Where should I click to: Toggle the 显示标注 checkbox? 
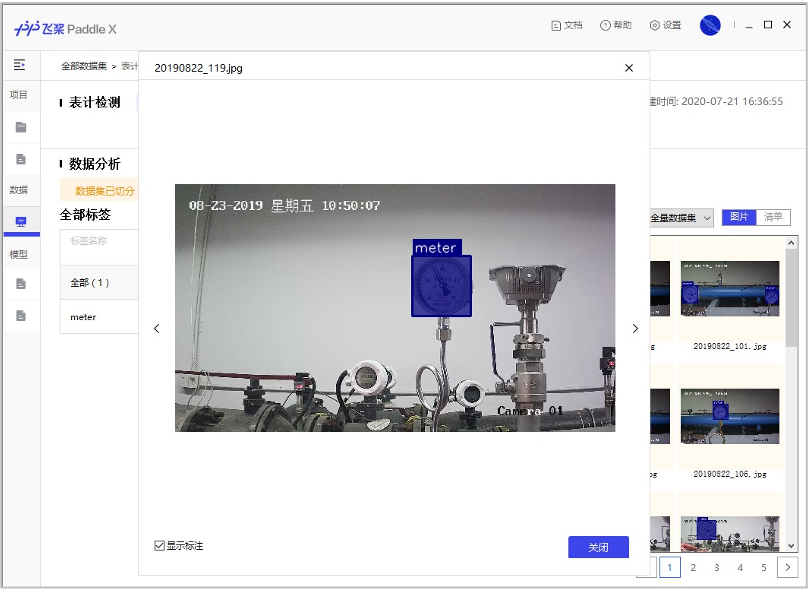159,546
